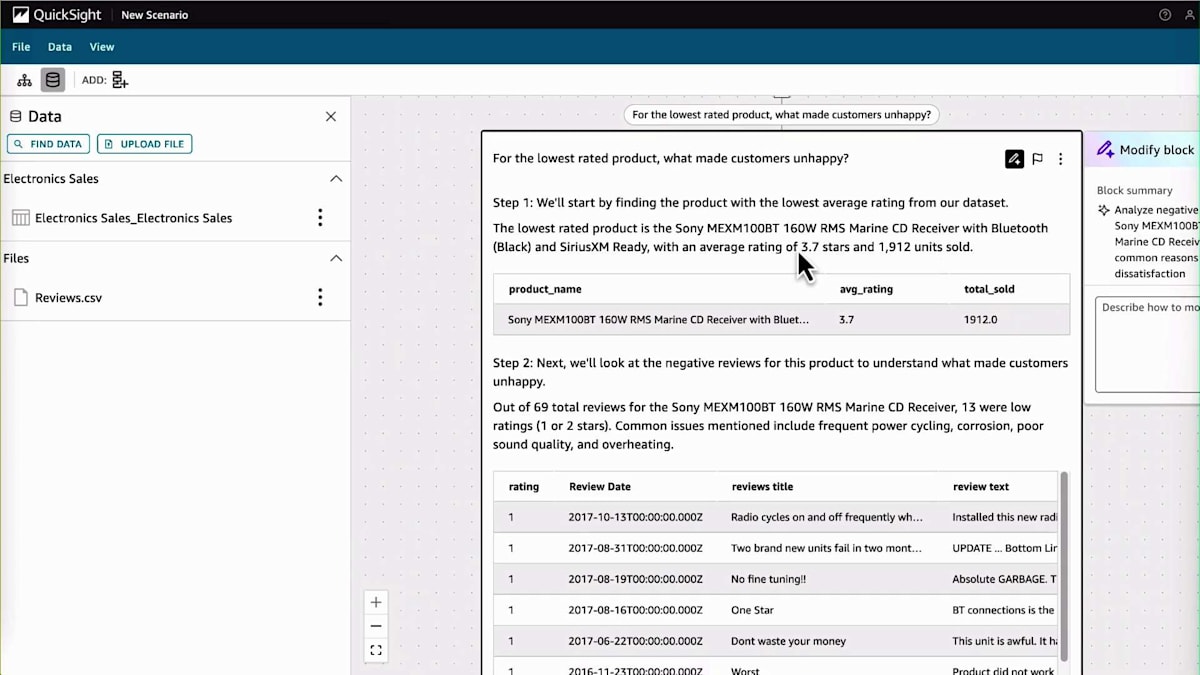Click the question pill above block
The width and height of the screenshot is (1200, 675).
point(781,115)
